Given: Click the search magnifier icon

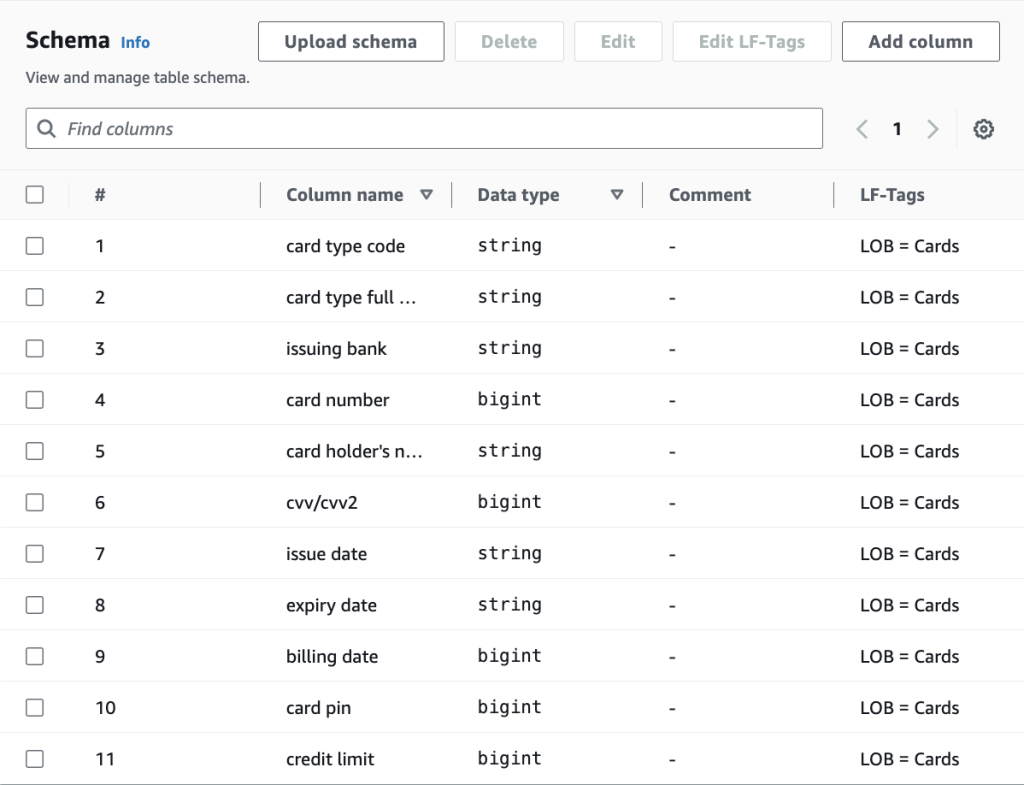Looking at the screenshot, I should (x=46, y=129).
